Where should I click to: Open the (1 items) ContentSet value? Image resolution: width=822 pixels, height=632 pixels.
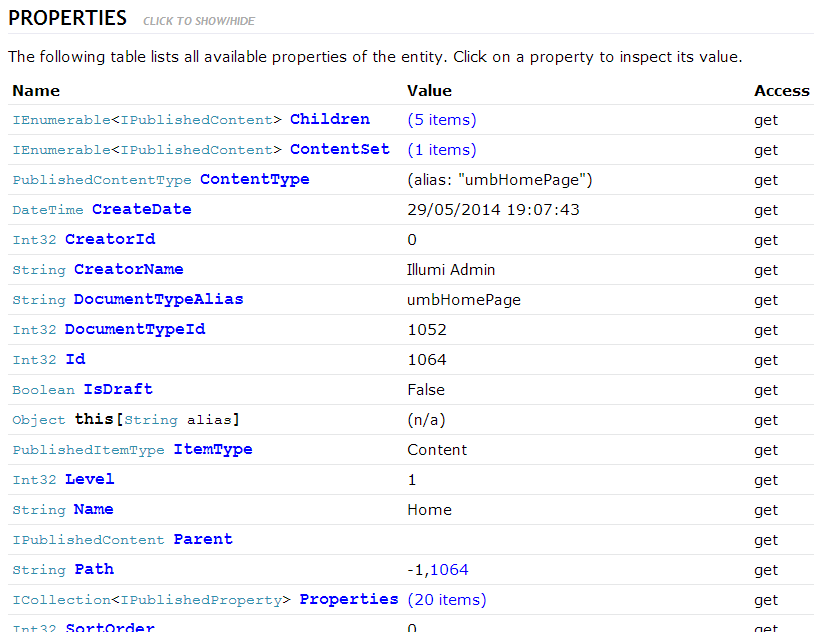coord(442,149)
